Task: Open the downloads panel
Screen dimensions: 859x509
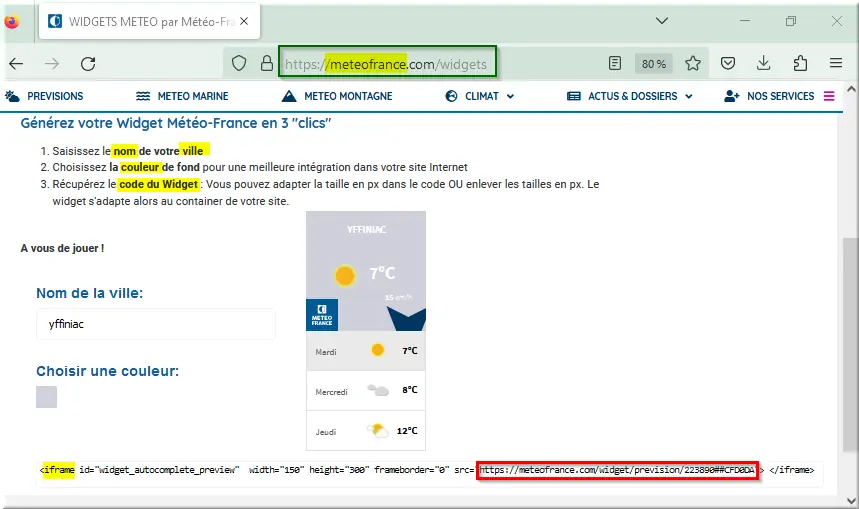Action: pos(764,63)
